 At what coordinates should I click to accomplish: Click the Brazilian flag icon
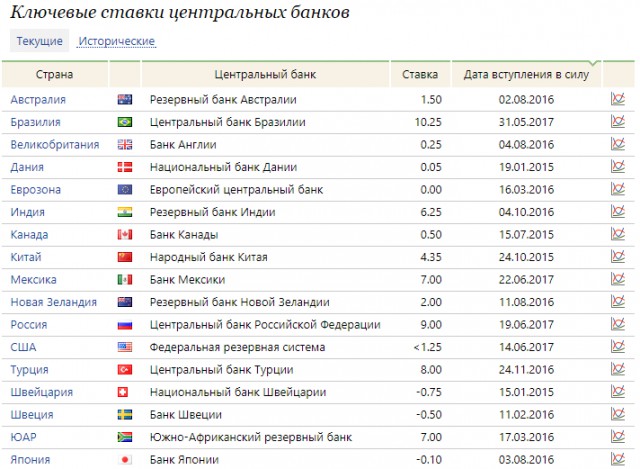click(125, 122)
